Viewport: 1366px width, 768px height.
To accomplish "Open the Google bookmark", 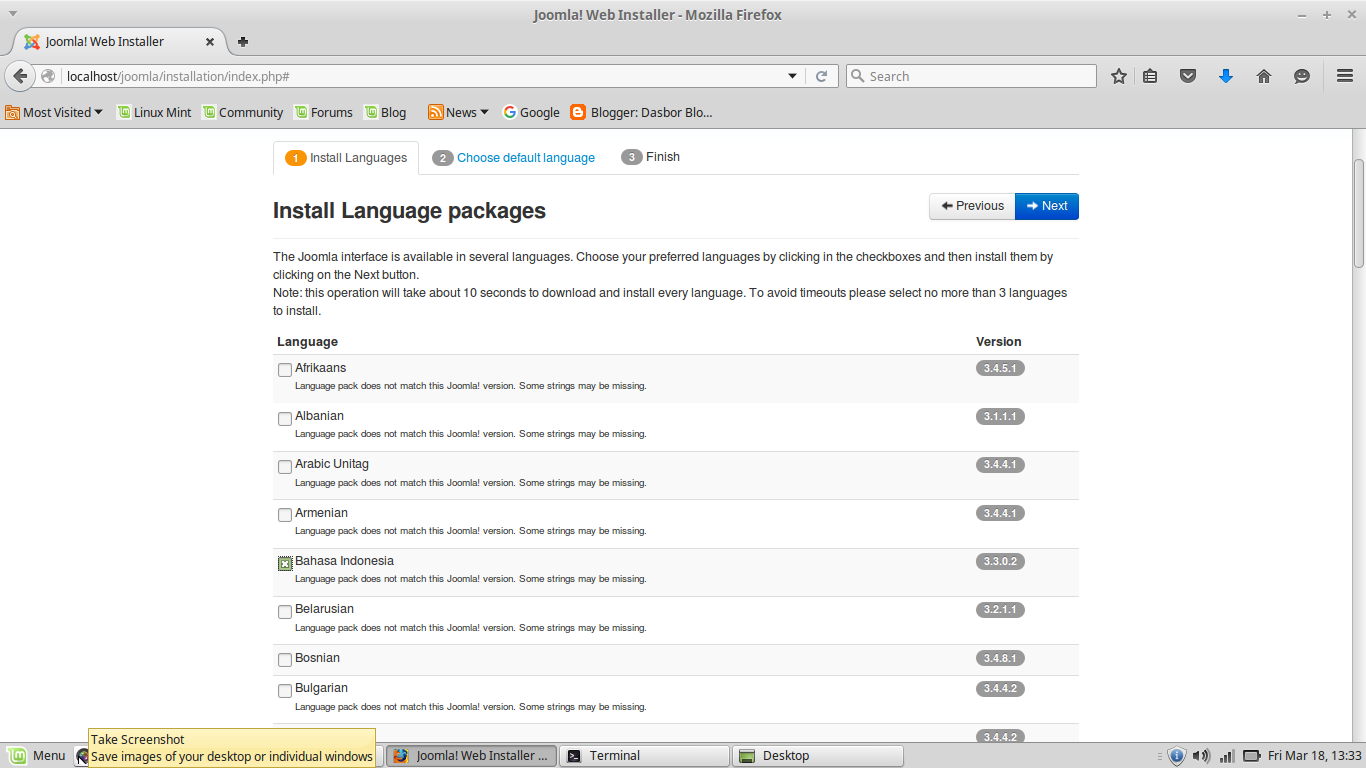I will click(531, 112).
